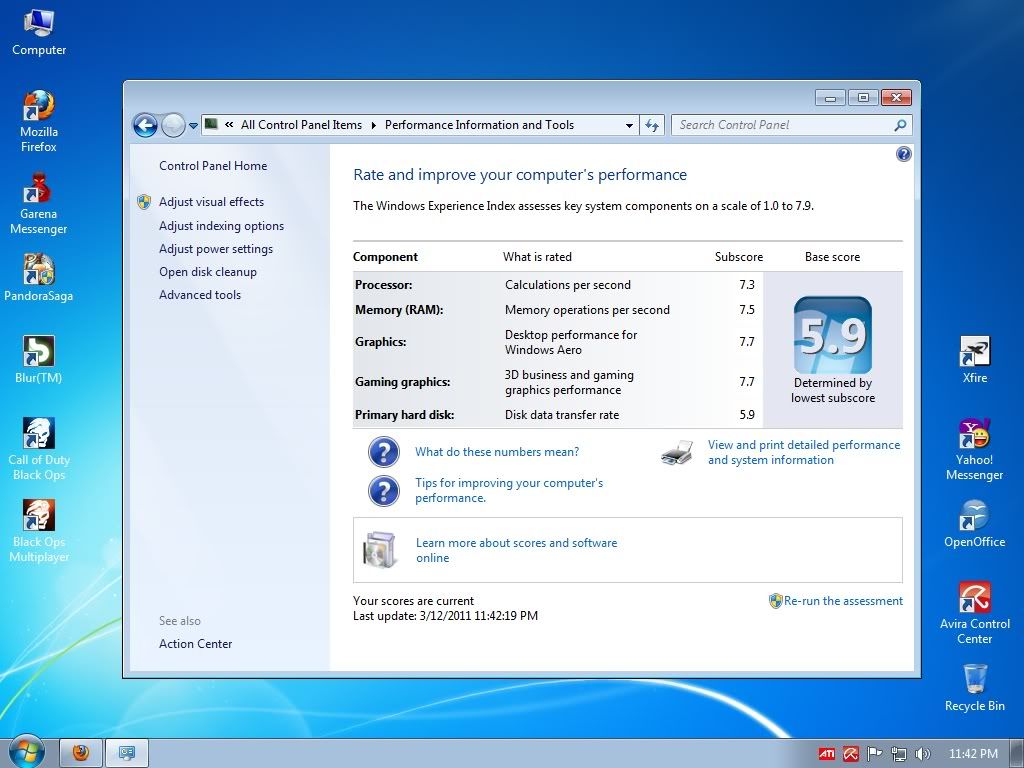Click the blue Back navigation arrow

point(146,125)
